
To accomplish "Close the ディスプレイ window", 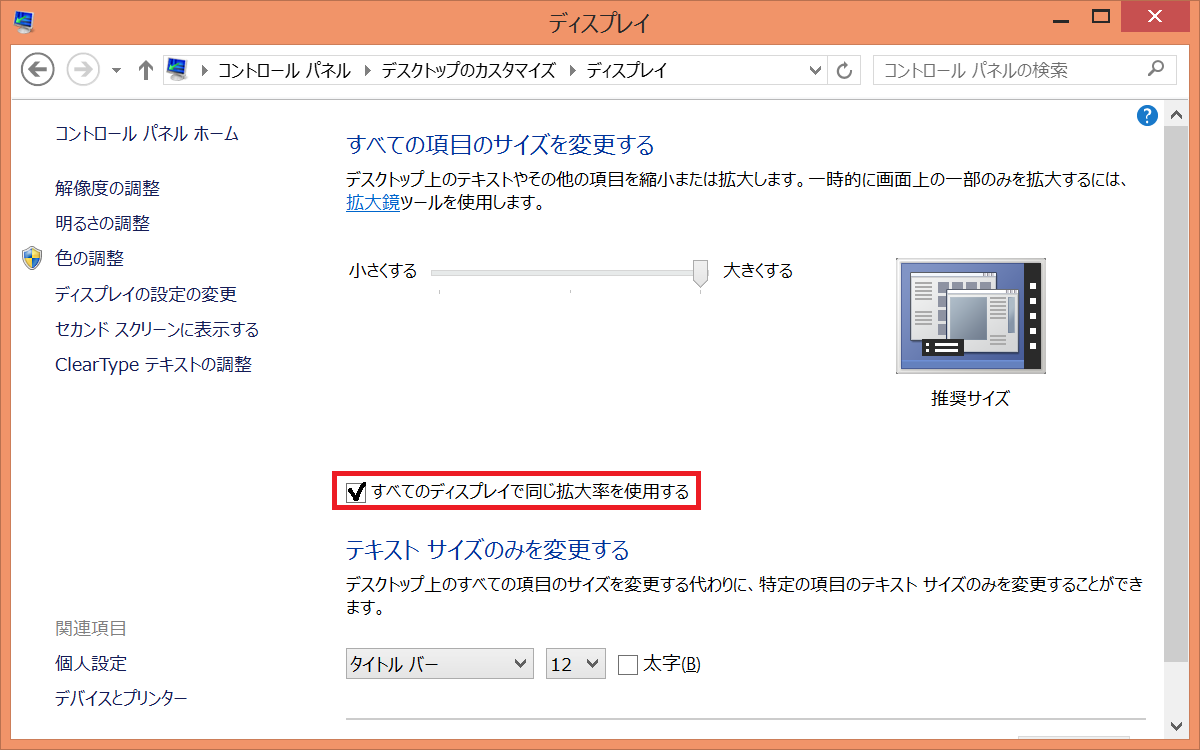I will pos(1155,16).
